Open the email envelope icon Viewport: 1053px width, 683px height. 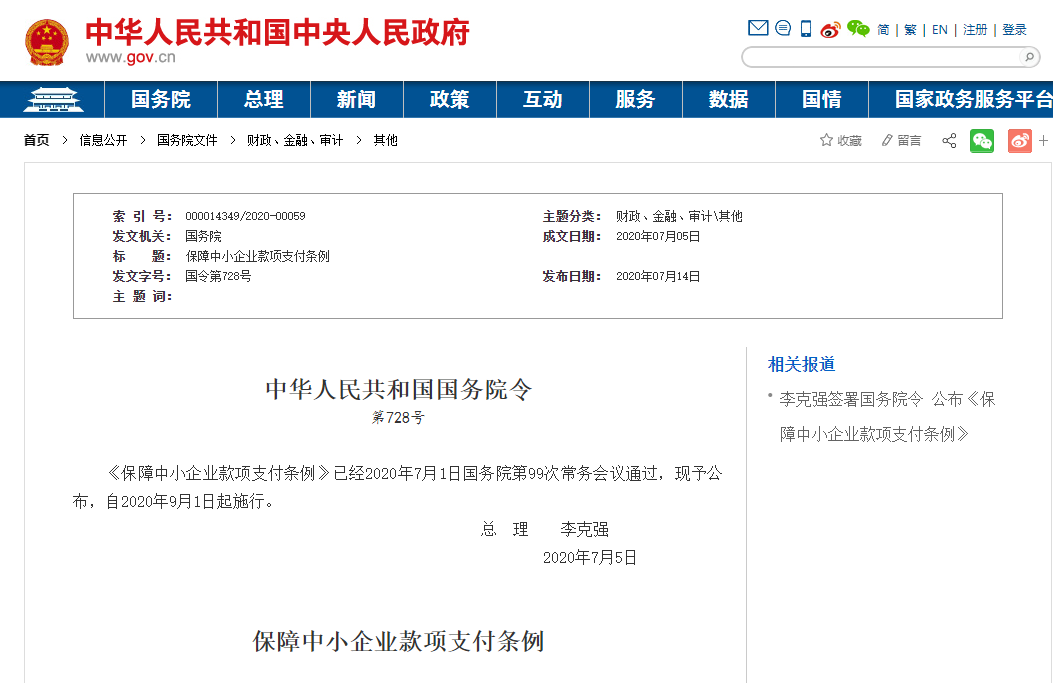758,28
